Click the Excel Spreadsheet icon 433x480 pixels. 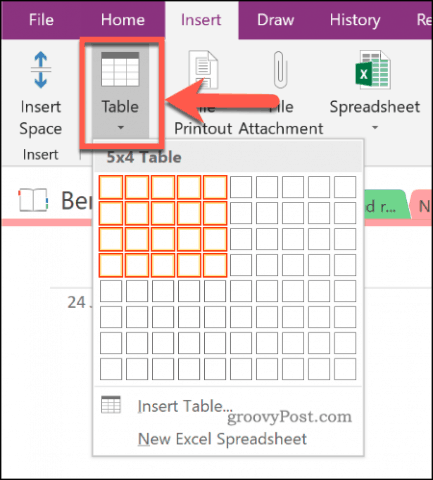pos(373,70)
